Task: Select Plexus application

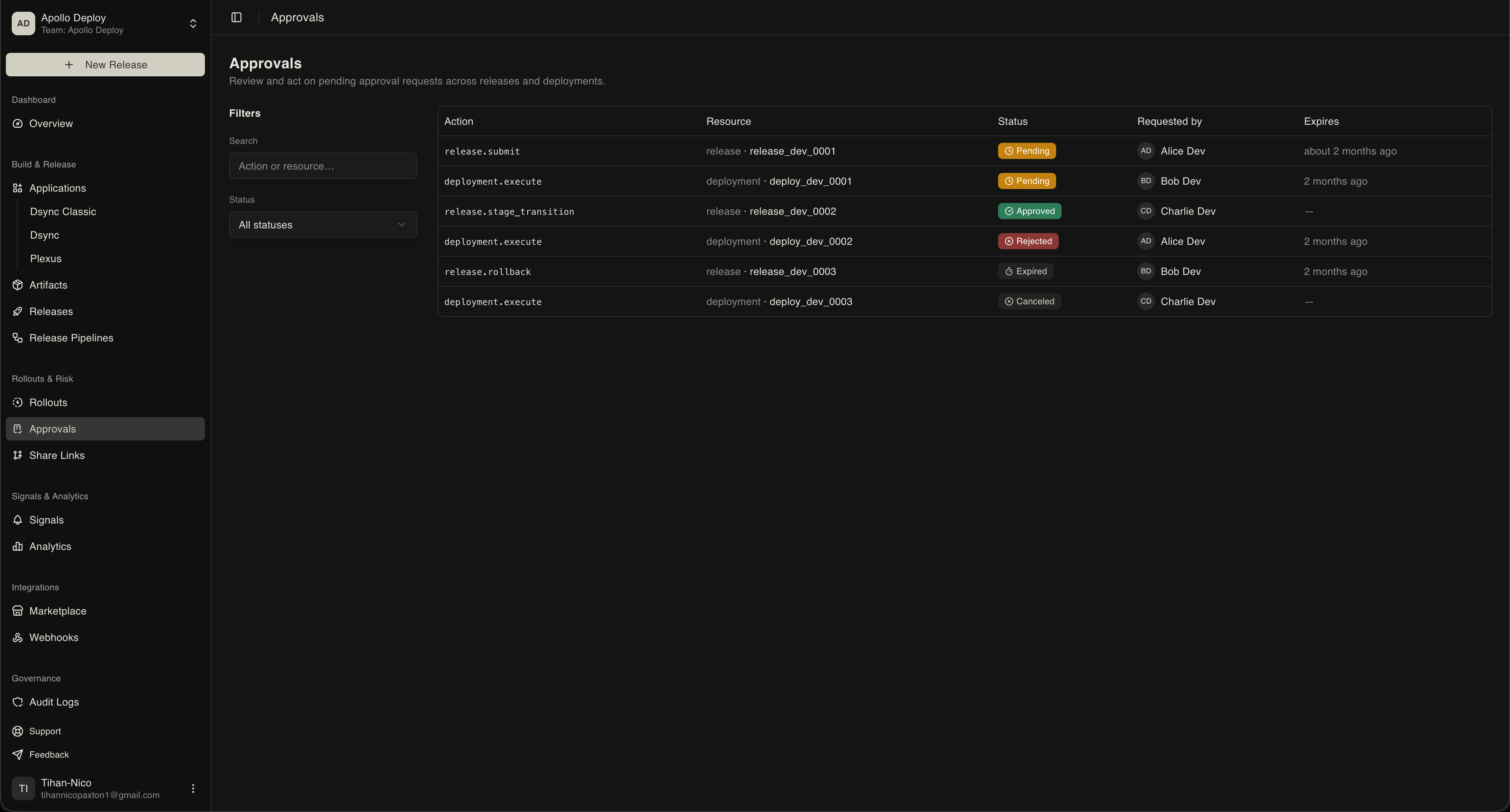Action: click(x=46, y=258)
